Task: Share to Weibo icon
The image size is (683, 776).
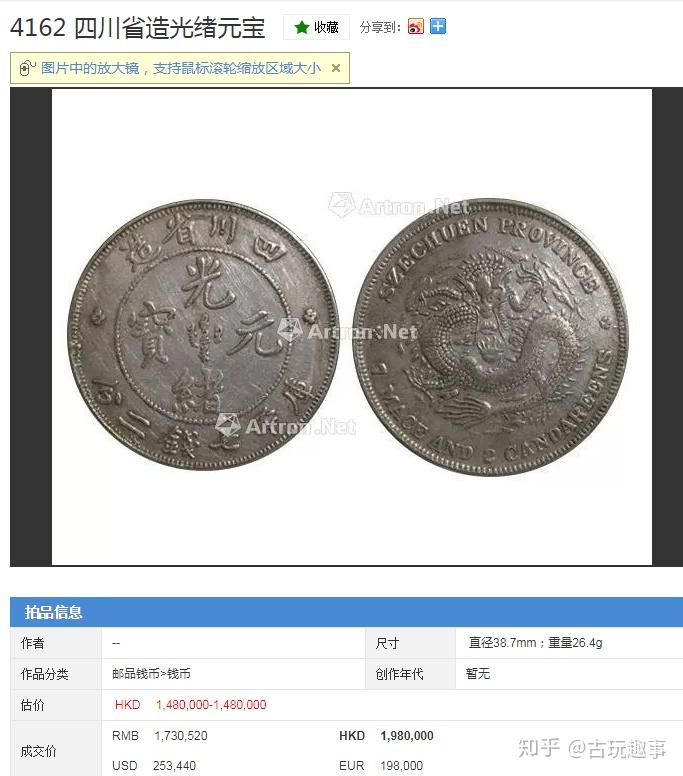Action: 416,26
